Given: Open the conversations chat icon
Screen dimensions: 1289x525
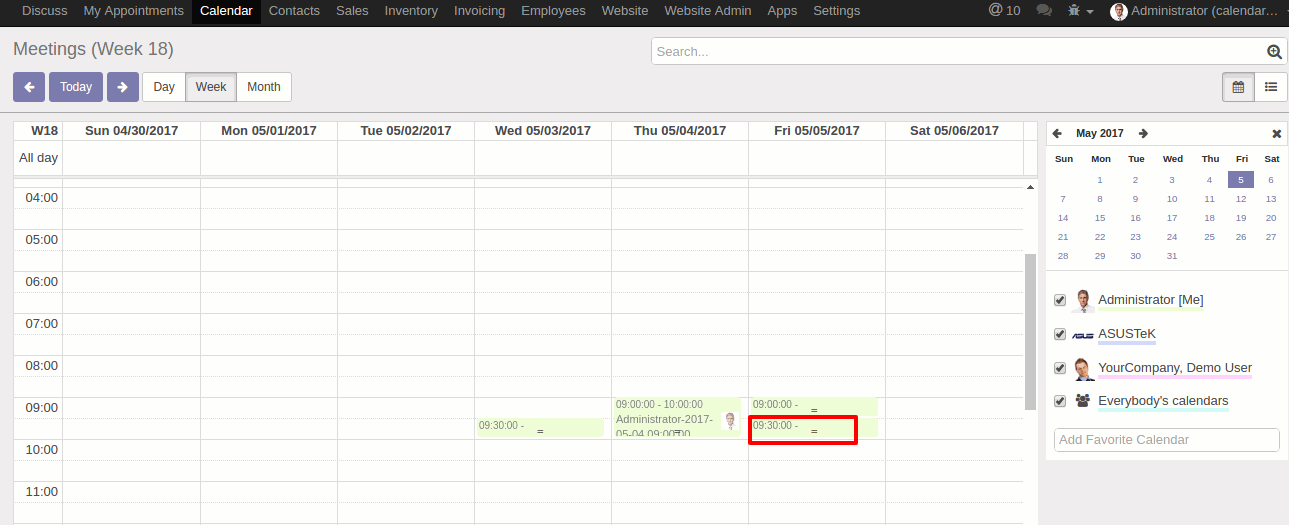Looking at the screenshot, I should click(x=1044, y=11).
